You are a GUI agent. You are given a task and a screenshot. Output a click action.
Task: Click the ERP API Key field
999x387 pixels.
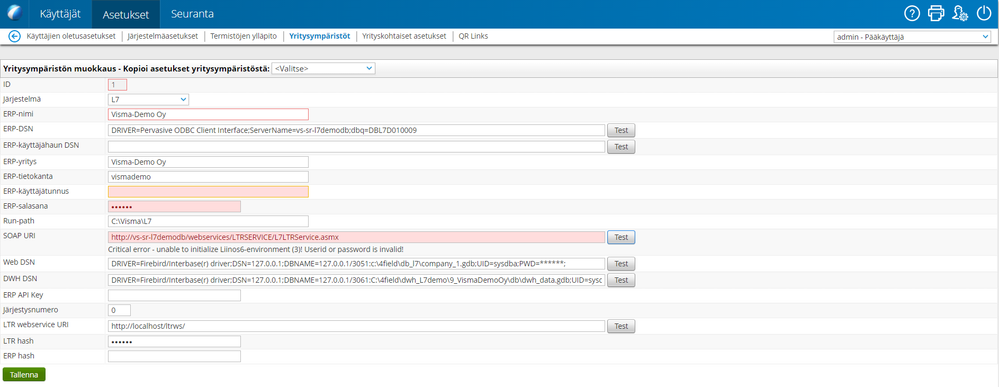tap(175, 295)
